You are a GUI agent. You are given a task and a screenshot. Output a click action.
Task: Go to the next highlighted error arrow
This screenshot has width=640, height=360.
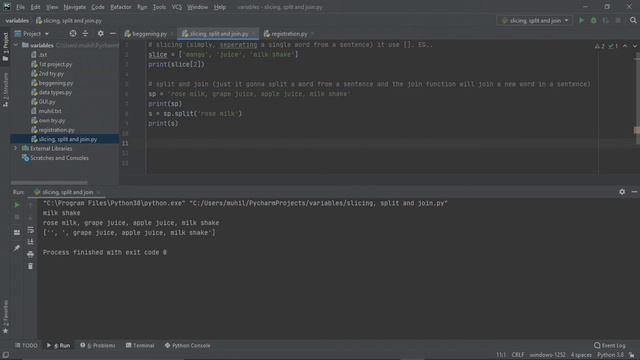point(634,46)
